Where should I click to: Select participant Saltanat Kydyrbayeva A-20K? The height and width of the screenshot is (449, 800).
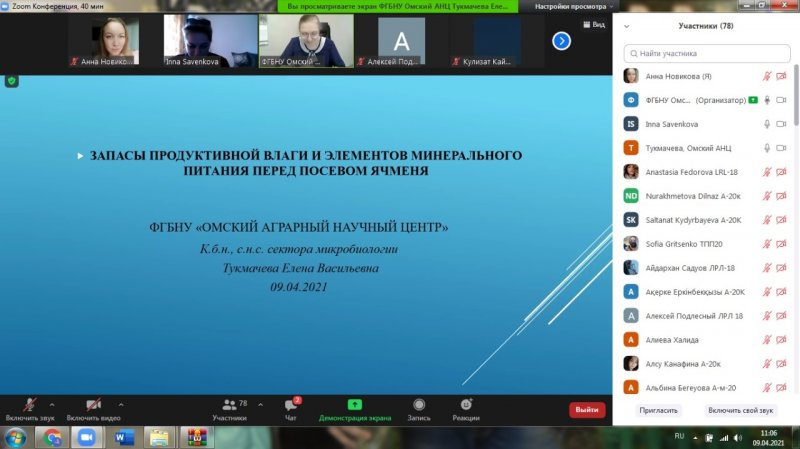707,220
